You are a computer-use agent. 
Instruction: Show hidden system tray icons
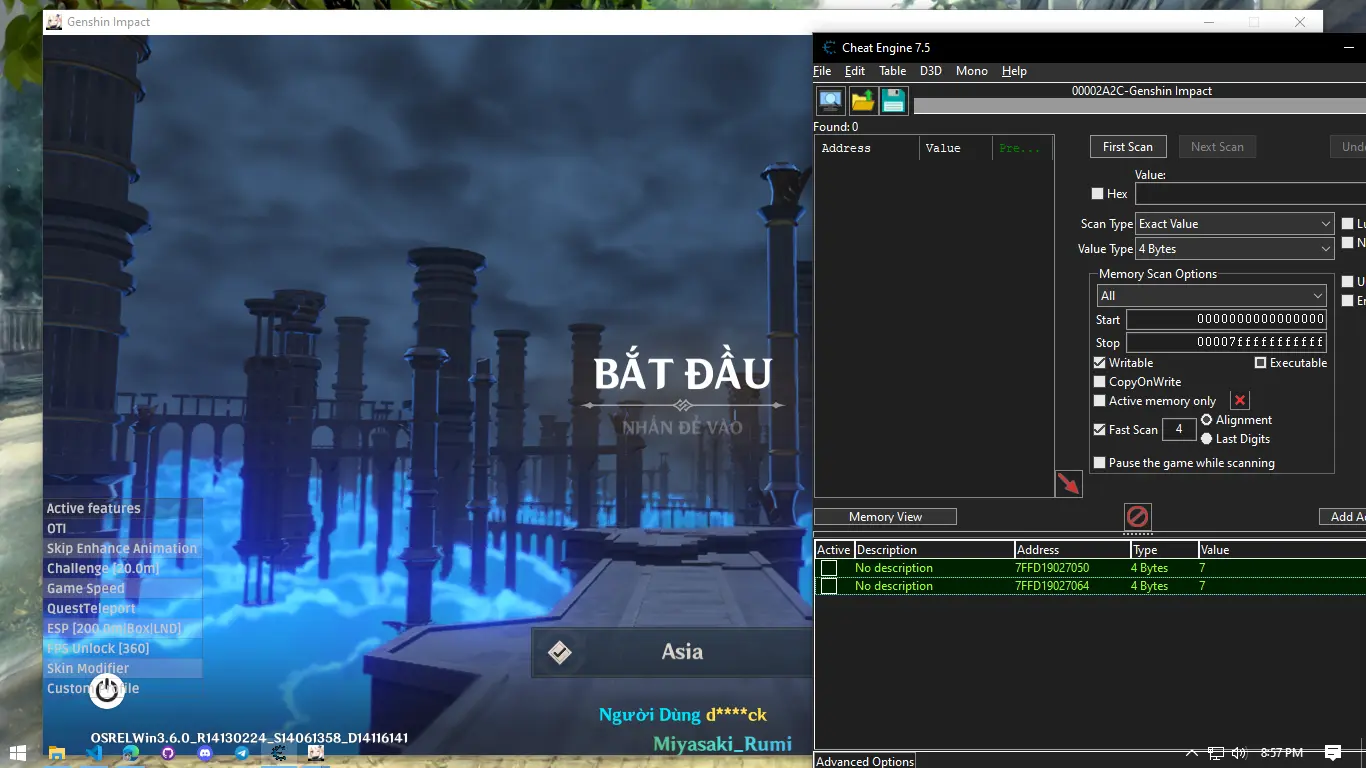click(1192, 753)
